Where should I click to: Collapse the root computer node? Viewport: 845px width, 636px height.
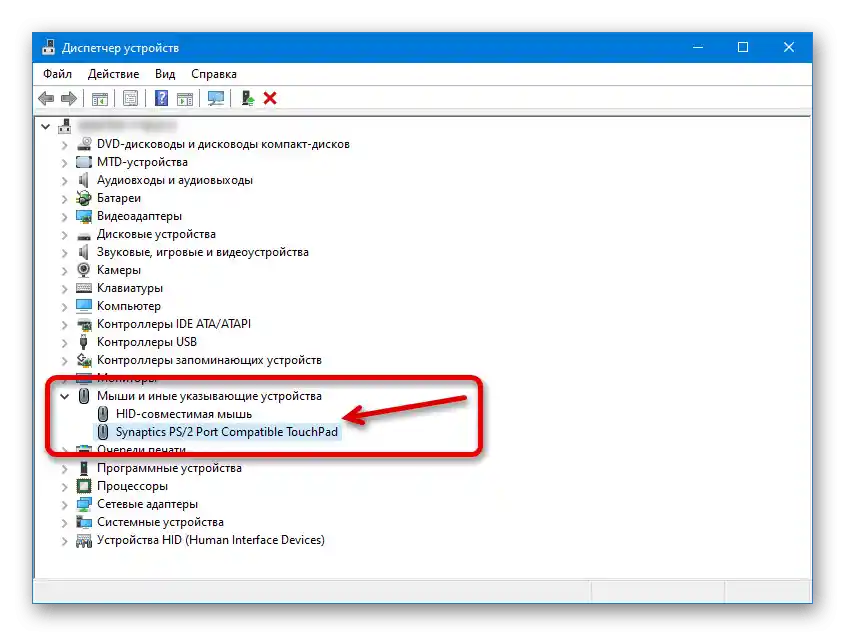pos(46,127)
